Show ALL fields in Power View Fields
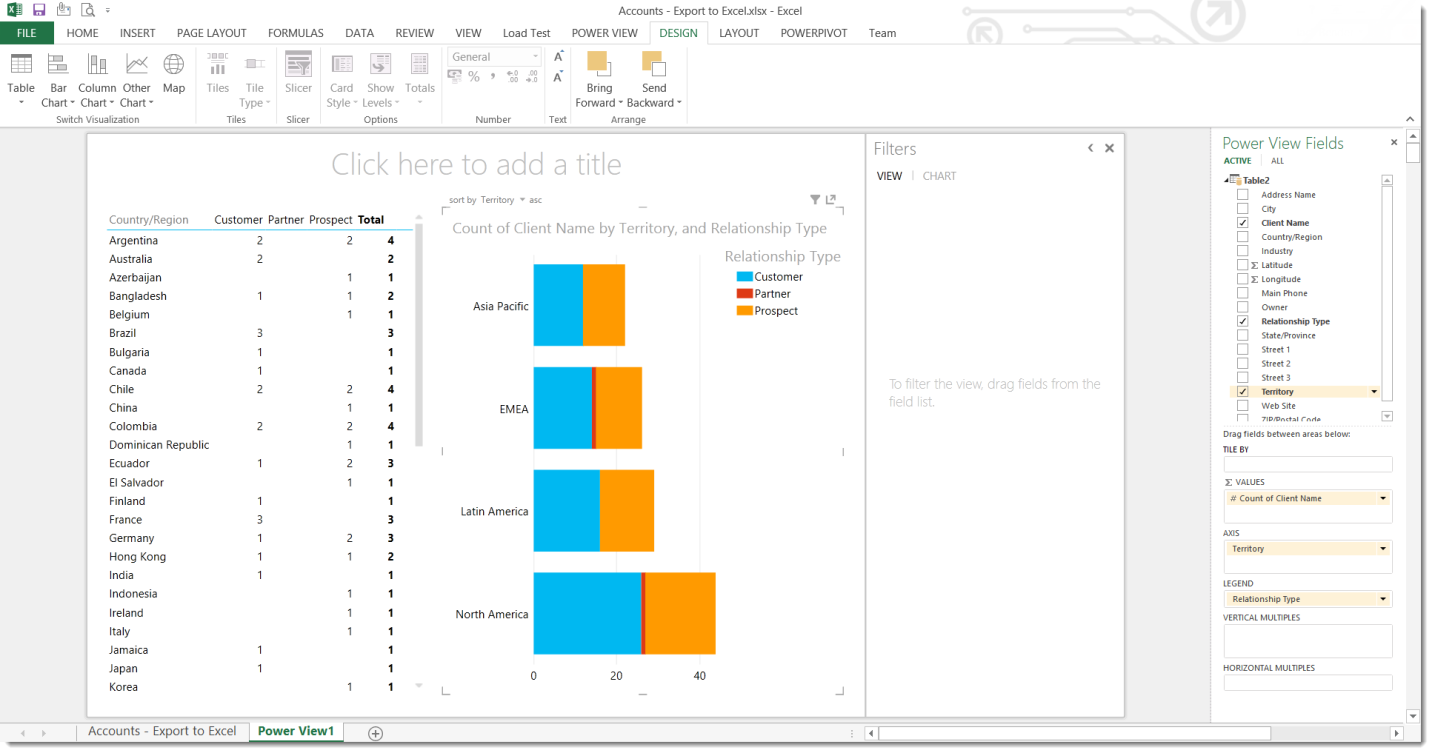Image resolution: width=1432 pixels, height=753 pixels. click(1277, 161)
